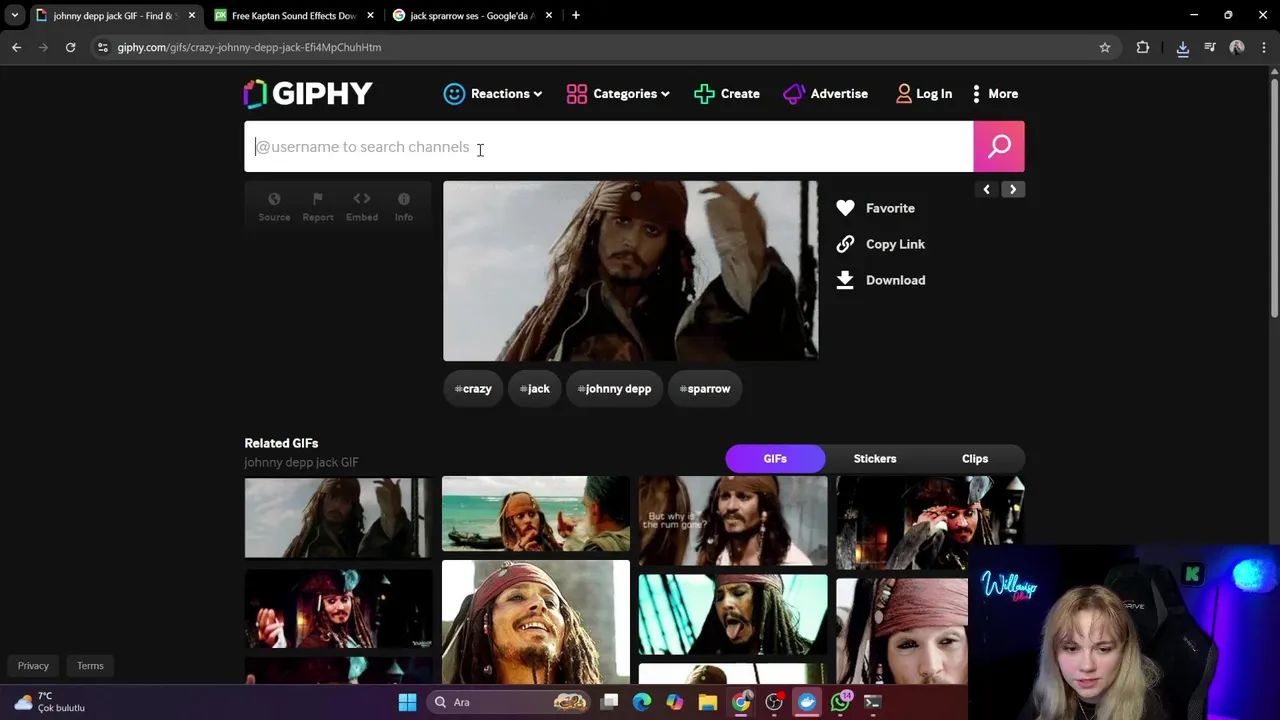The width and height of the screenshot is (1280, 720).
Task: Expand the Reactions dropdown
Action: click(x=493, y=94)
